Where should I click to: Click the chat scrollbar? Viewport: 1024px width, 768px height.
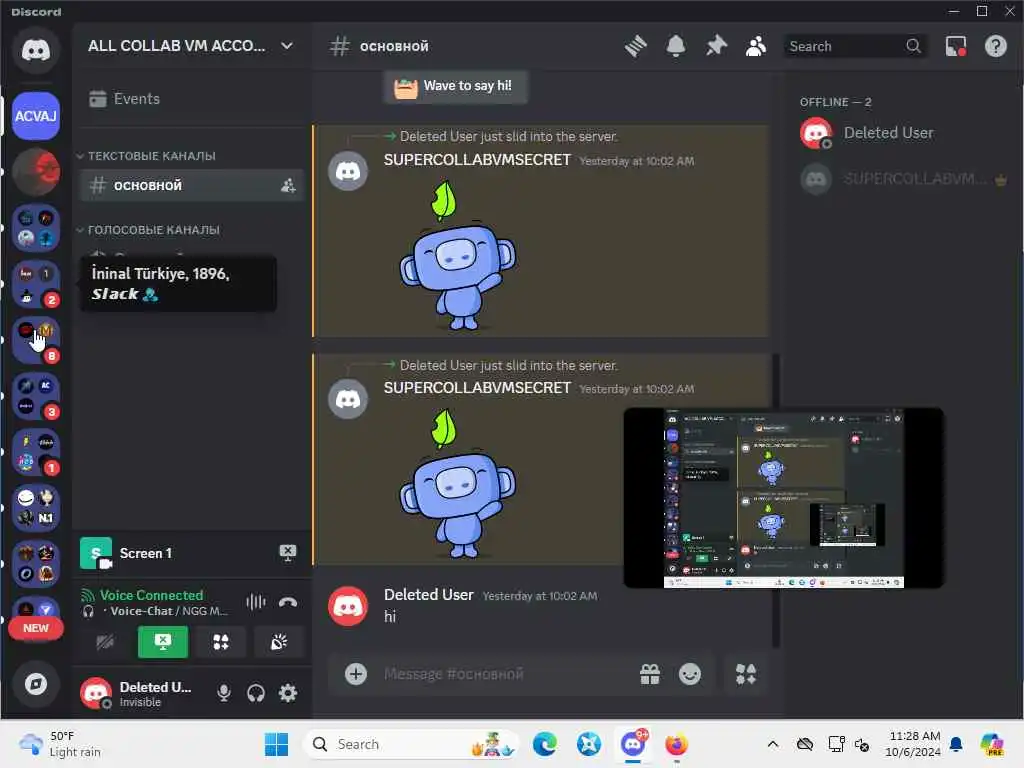(776, 500)
